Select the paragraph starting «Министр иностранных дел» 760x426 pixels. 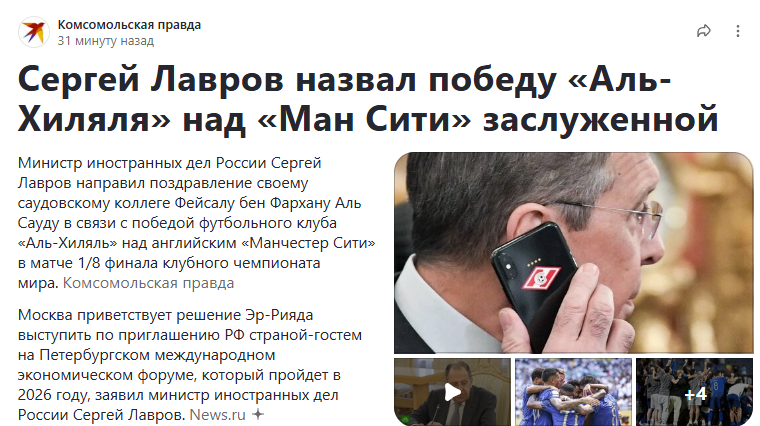[196, 222]
